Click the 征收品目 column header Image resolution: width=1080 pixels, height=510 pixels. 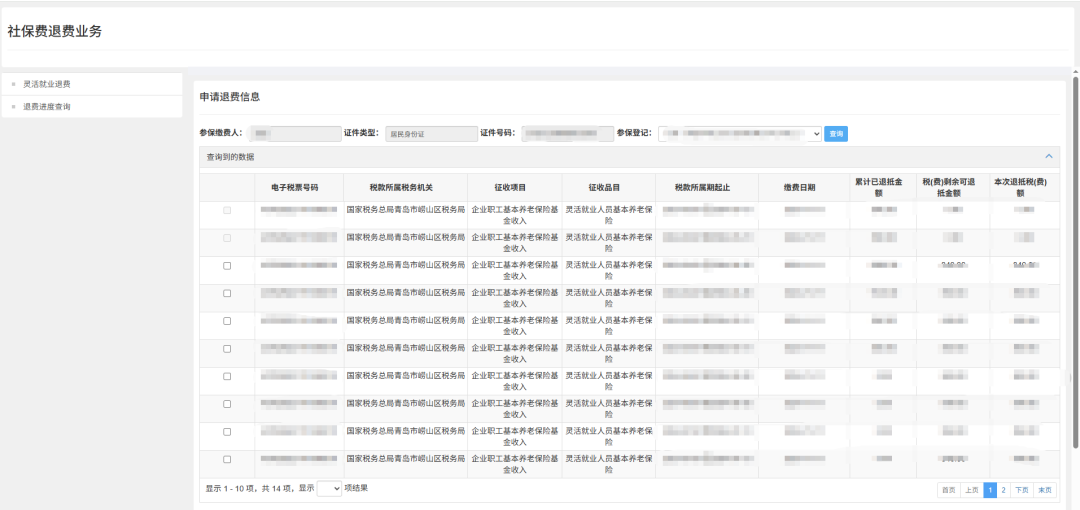(x=608, y=187)
